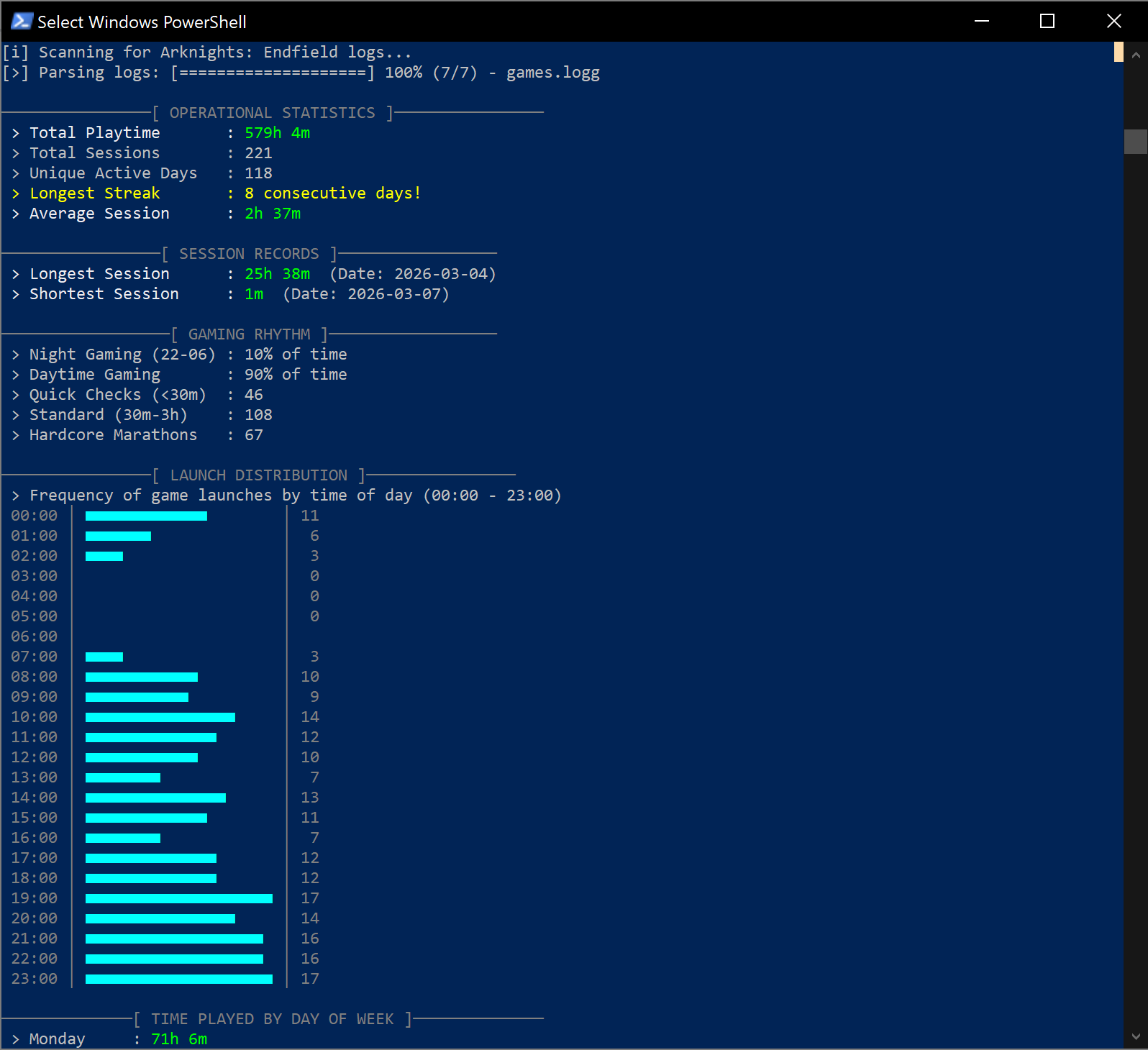Viewport: 1148px width, 1050px height.
Task: Click the Unique Active Days value '118'
Action: (x=258, y=173)
